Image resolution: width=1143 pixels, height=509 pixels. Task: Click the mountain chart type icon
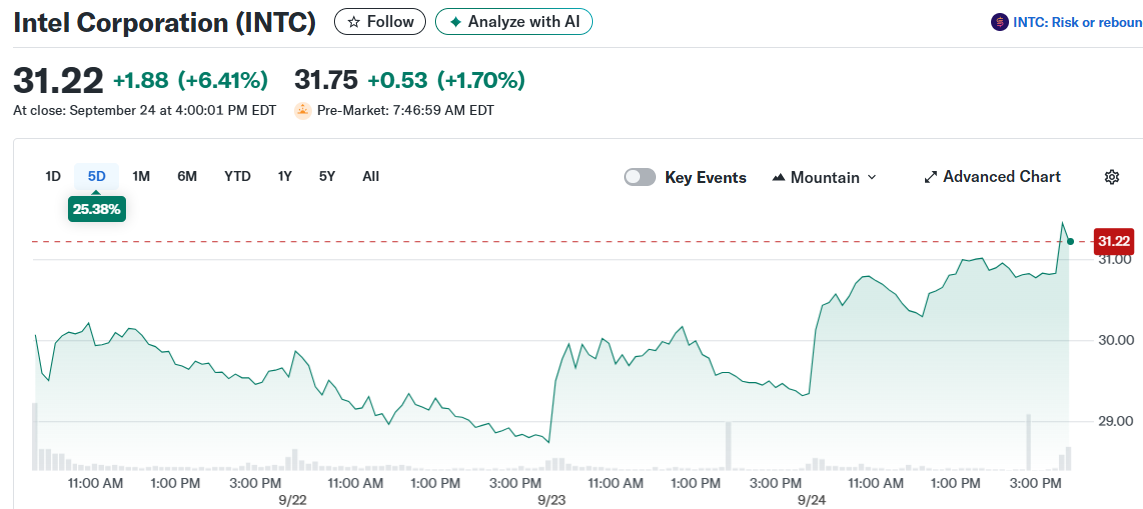pos(779,177)
